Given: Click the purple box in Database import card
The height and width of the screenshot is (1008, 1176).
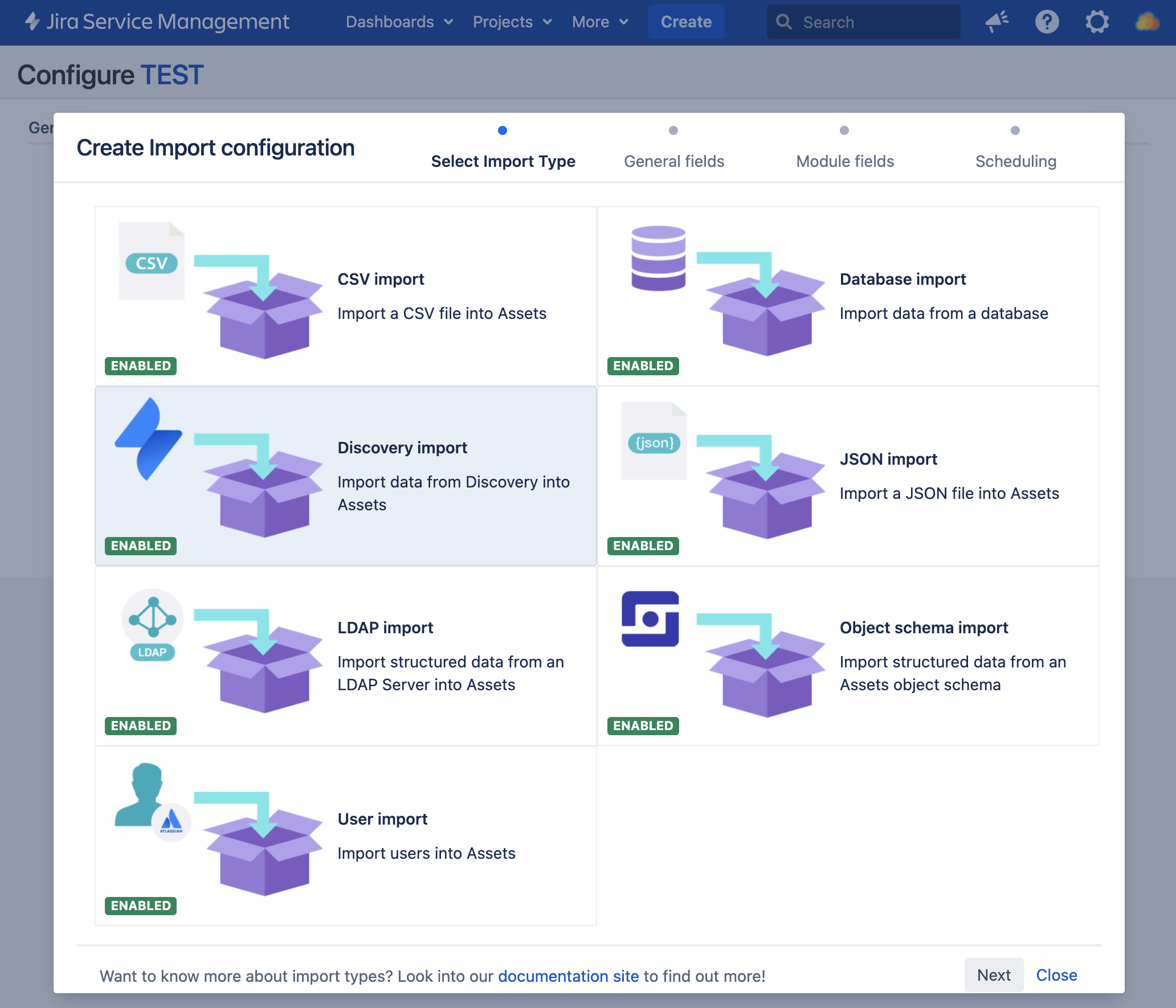Looking at the screenshot, I should point(766,312).
